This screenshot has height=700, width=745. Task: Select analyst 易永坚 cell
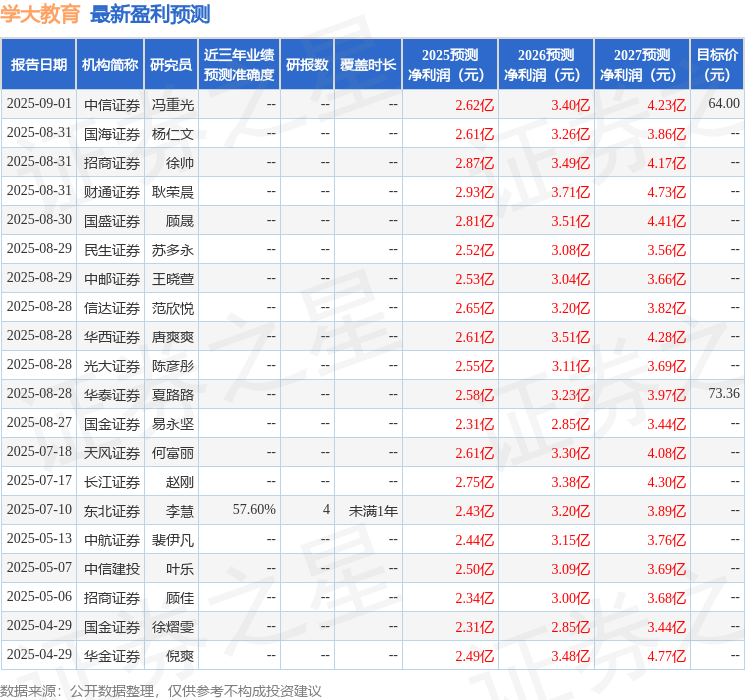click(x=172, y=424)
